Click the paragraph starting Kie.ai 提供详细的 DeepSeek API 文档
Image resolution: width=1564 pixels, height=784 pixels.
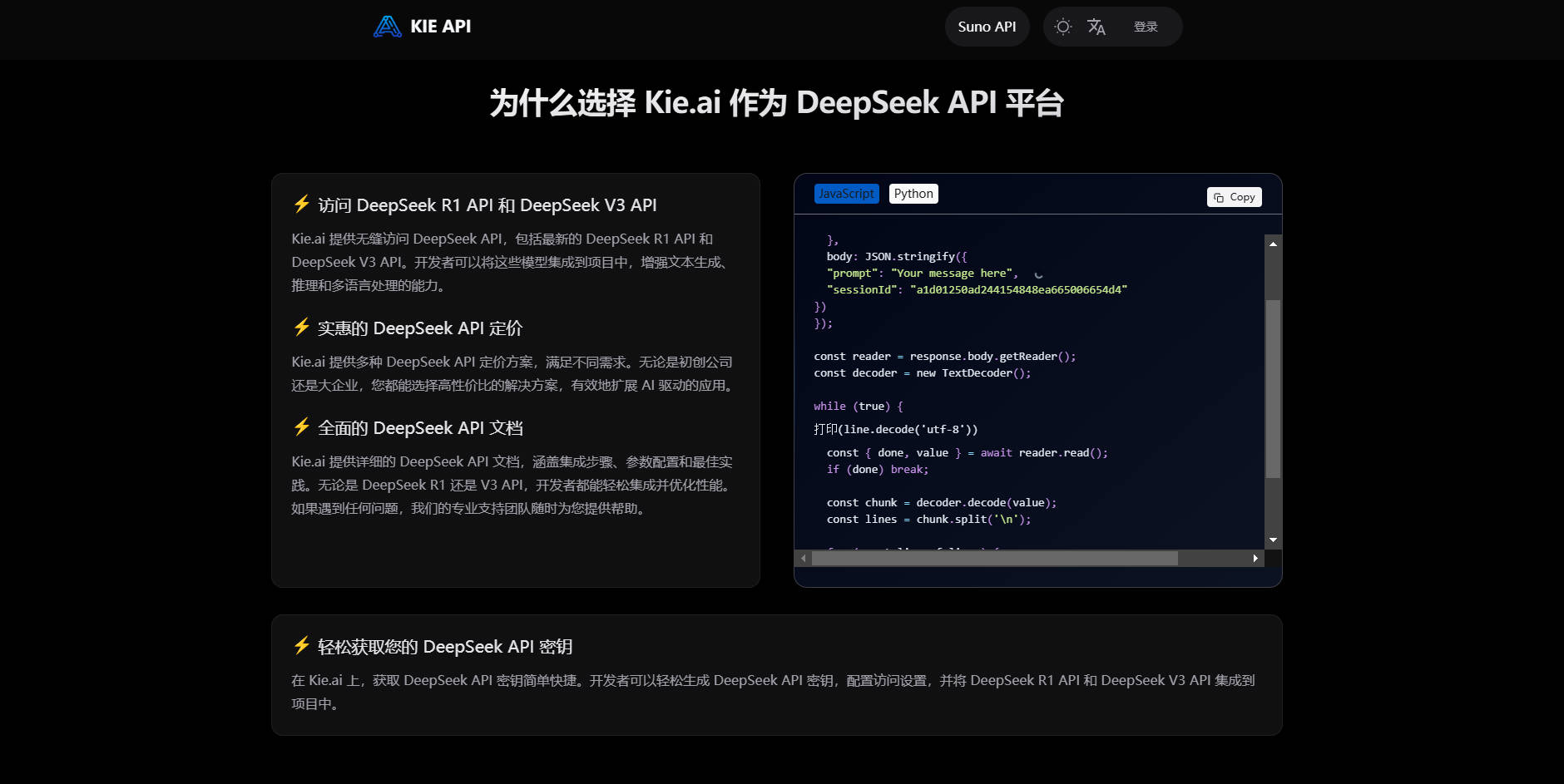[513, 485]
